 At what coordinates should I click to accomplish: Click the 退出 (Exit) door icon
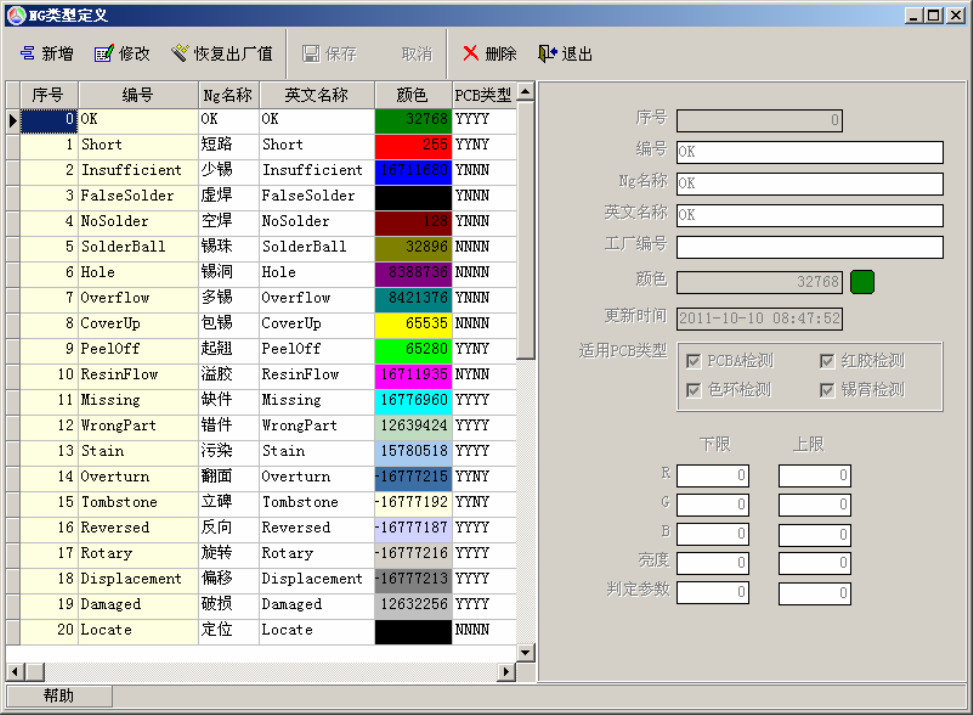546,54
